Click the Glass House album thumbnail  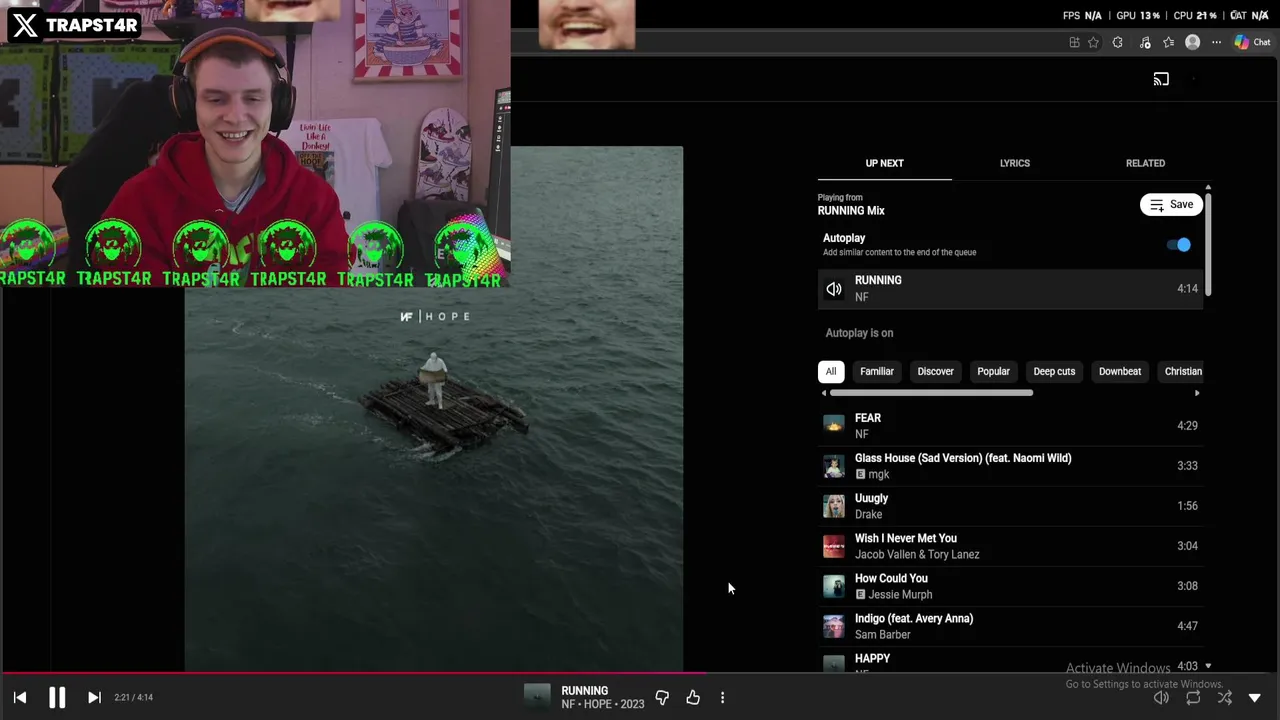[834, 466]
